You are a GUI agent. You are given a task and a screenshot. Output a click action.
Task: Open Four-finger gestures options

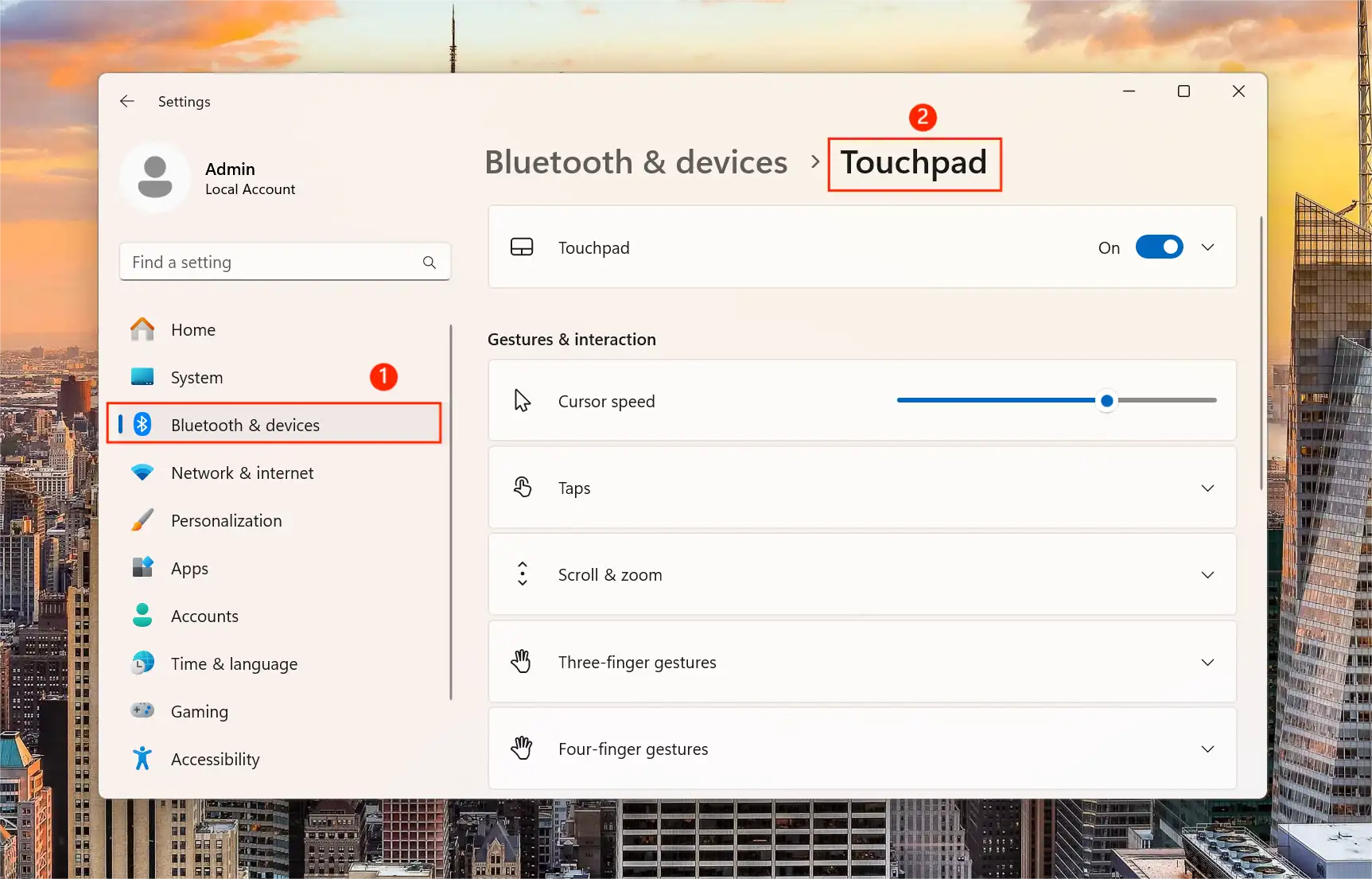(x=1207, y=749)
